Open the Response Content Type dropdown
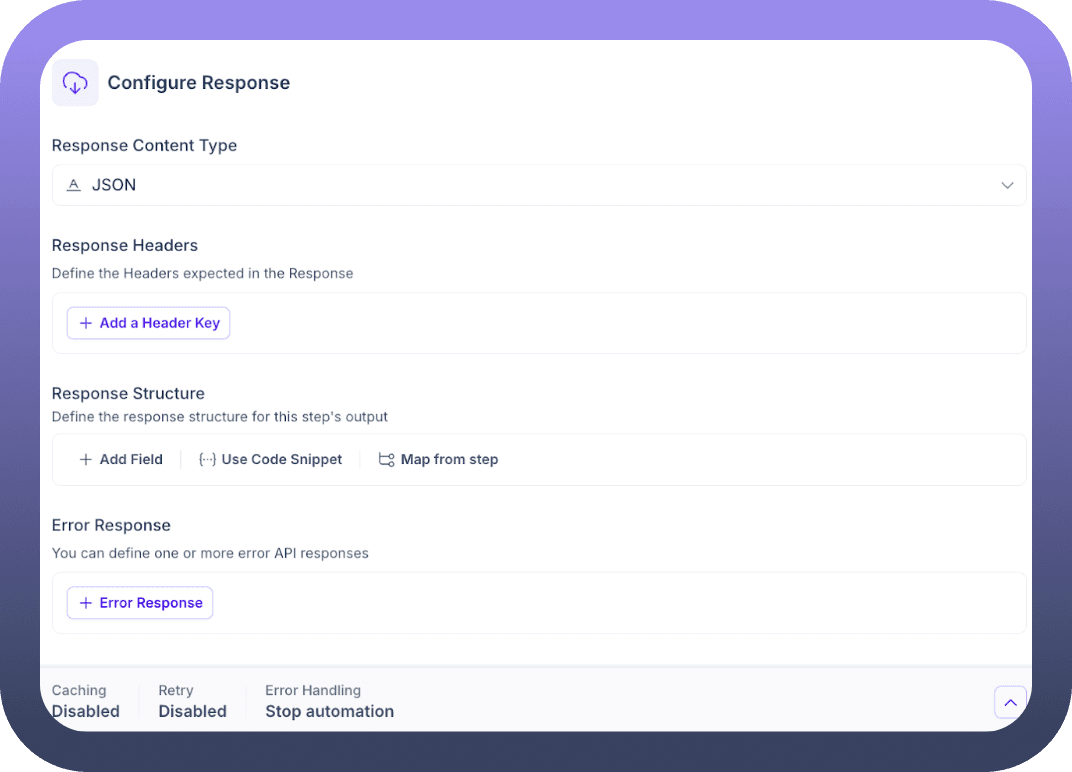Screen dimensions: 1072x772 (x=538, y=185)
